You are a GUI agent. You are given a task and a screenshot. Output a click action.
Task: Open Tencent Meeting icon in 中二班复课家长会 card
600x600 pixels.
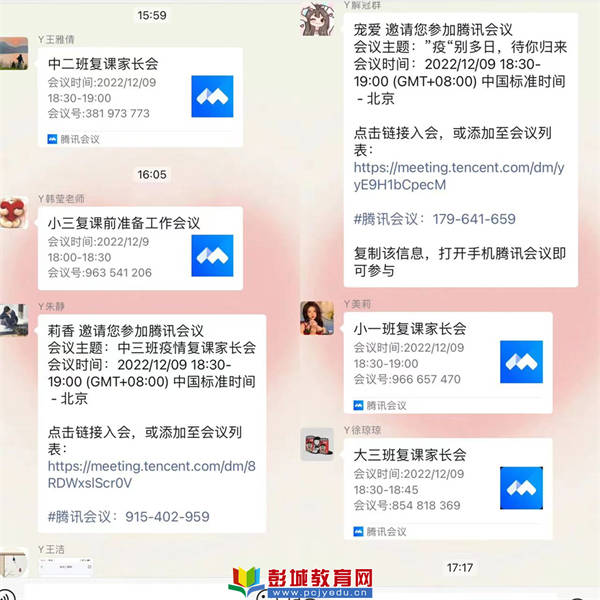click(212, 96)
